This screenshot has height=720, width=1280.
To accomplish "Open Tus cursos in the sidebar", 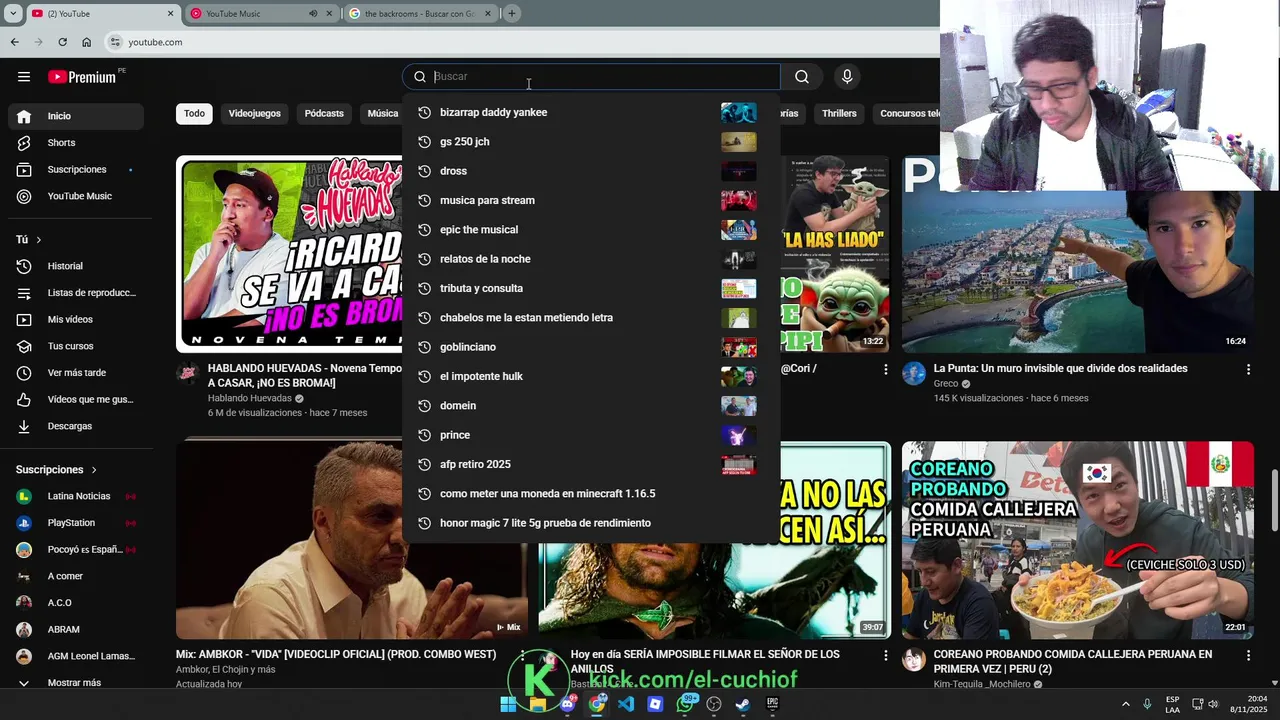I will [x=76, y=346].
